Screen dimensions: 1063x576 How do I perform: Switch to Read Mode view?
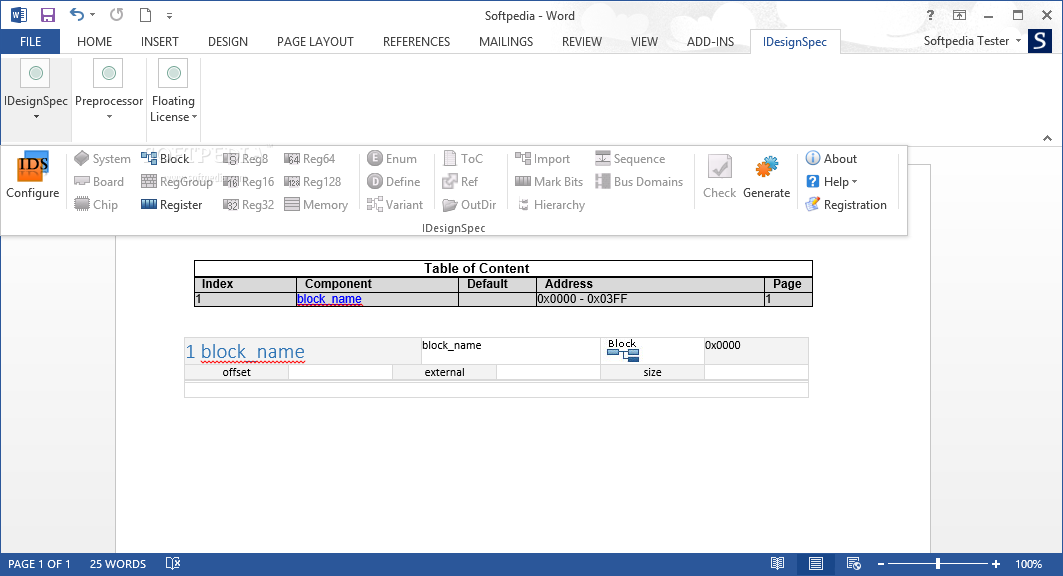(x=778, y=564)
